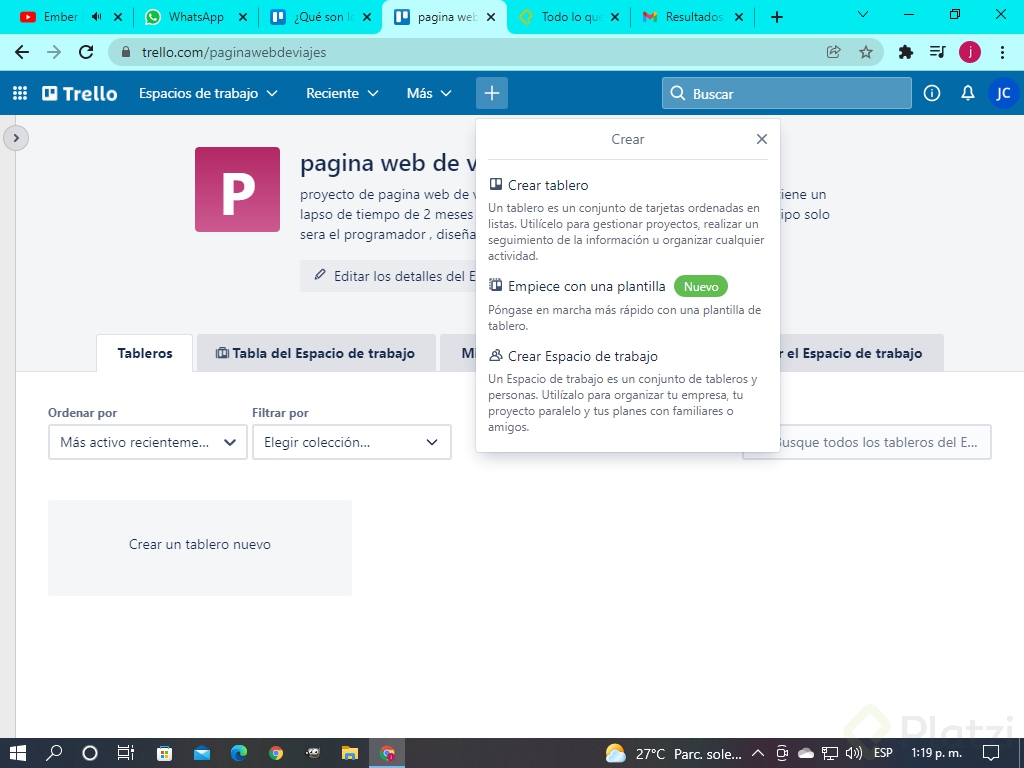Switch to Tabla del Espacio de trabajo tab
The height and width of the screenshot is (768, 1024).
pos(316,353)
